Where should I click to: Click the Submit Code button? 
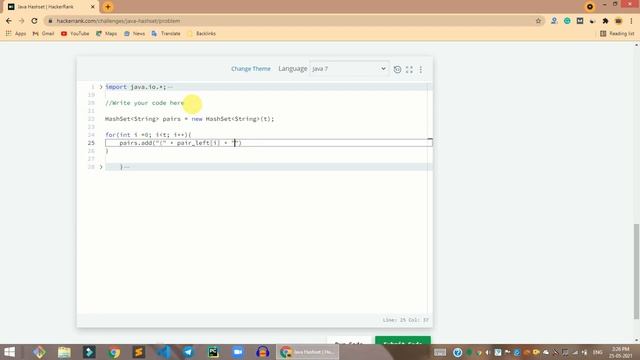click(x=403, y=340)
